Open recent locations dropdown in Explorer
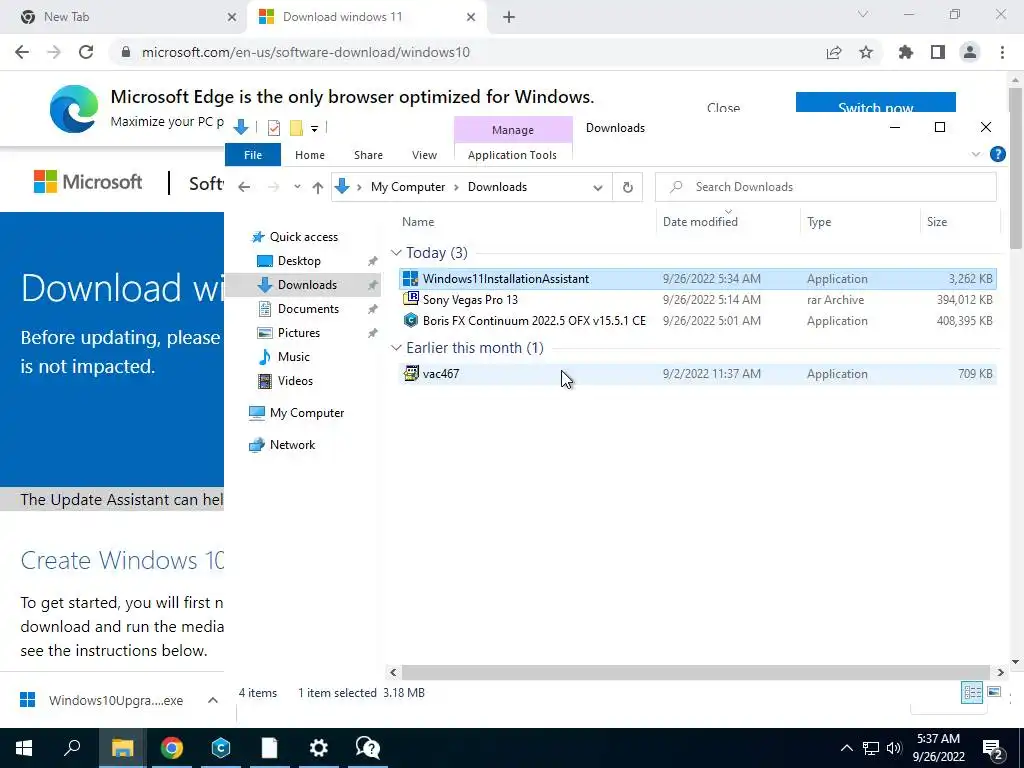 [297, 187]
